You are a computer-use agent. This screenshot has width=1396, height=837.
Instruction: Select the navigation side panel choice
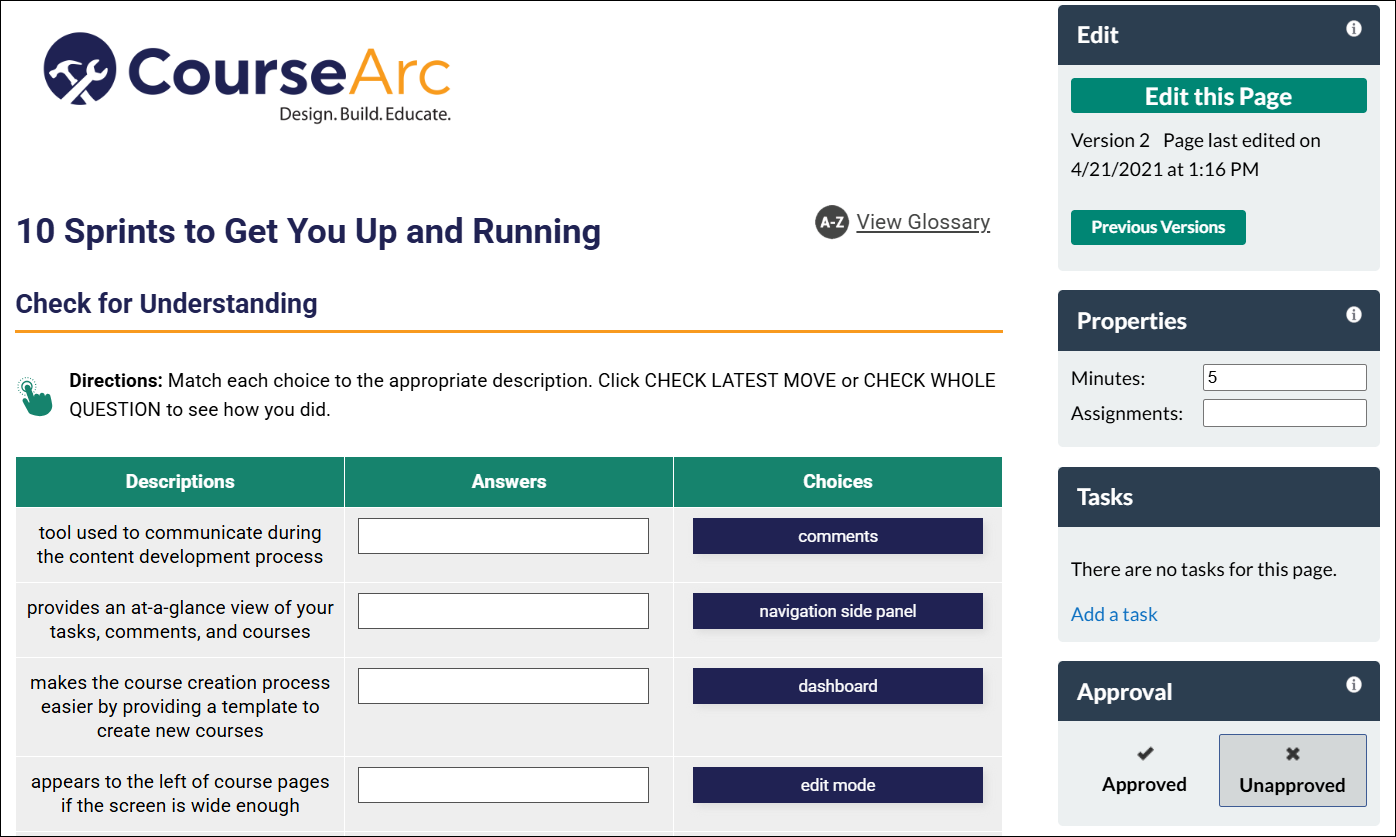pyautogui.click(x=837, y=610)
